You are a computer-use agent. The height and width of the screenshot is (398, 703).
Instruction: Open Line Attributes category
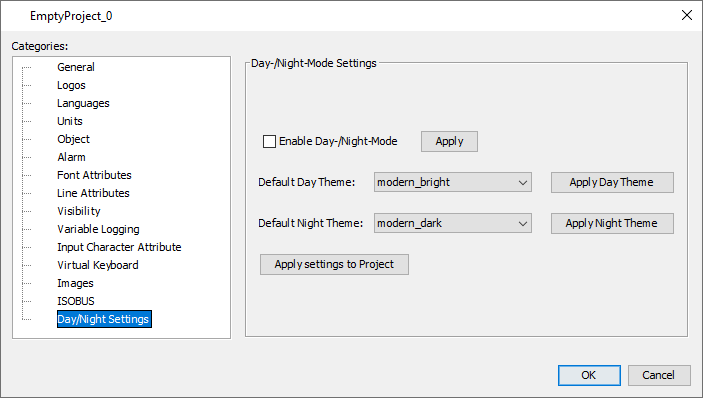93,193
